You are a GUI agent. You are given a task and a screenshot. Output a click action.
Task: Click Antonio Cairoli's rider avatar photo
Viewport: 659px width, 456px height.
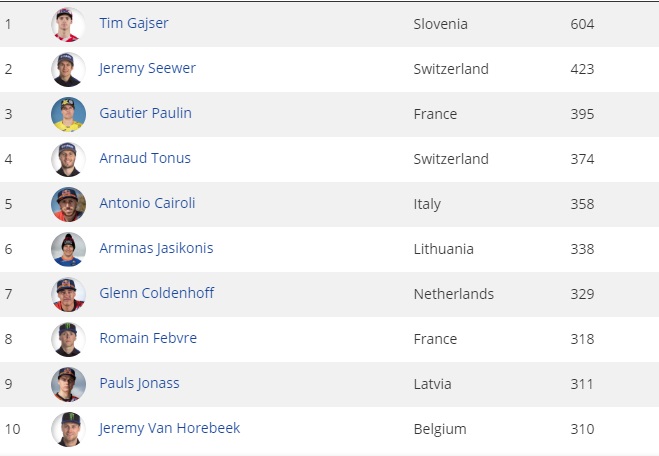pyautogui.click(x=68, y=204)
